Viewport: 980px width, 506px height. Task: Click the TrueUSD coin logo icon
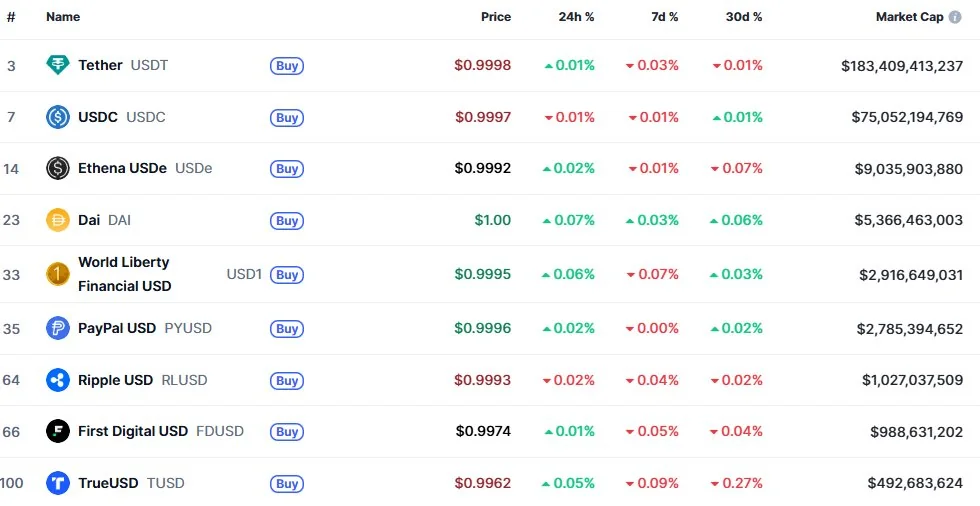click(x=58, y=483)
